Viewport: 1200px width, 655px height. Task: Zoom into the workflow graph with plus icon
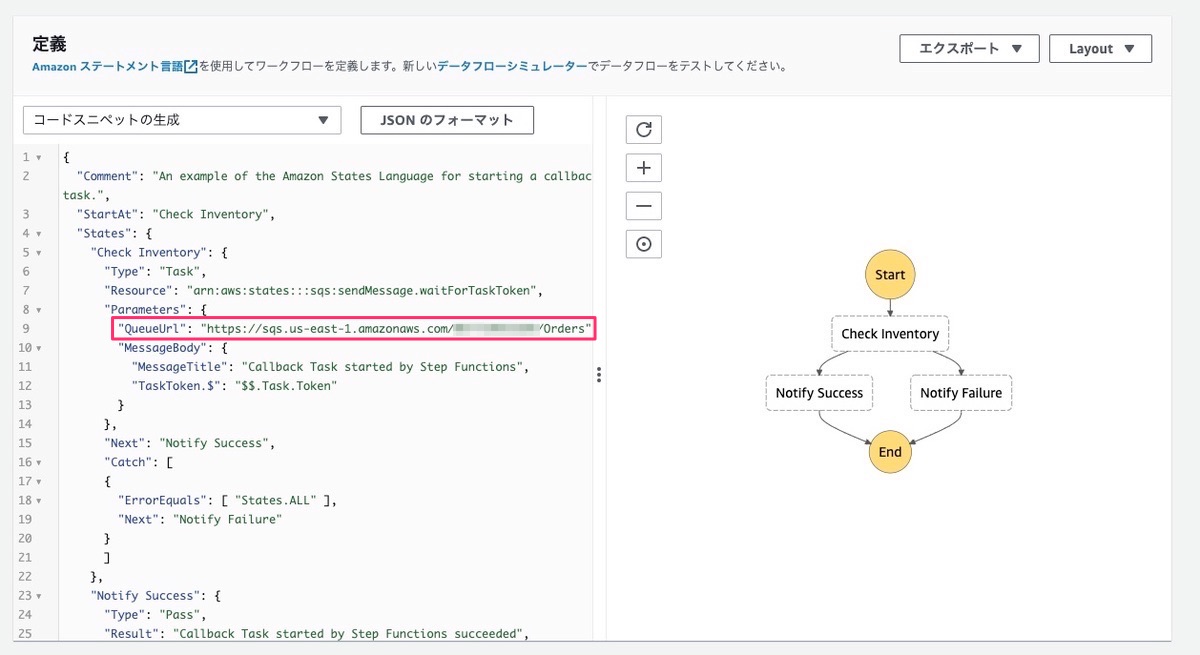click(x=643, y=167)
